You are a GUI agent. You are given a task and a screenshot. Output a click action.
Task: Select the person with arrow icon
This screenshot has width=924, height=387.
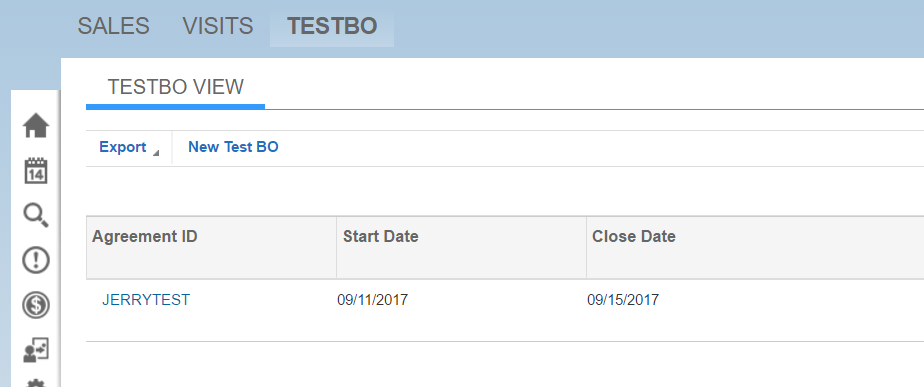(36, 350)
